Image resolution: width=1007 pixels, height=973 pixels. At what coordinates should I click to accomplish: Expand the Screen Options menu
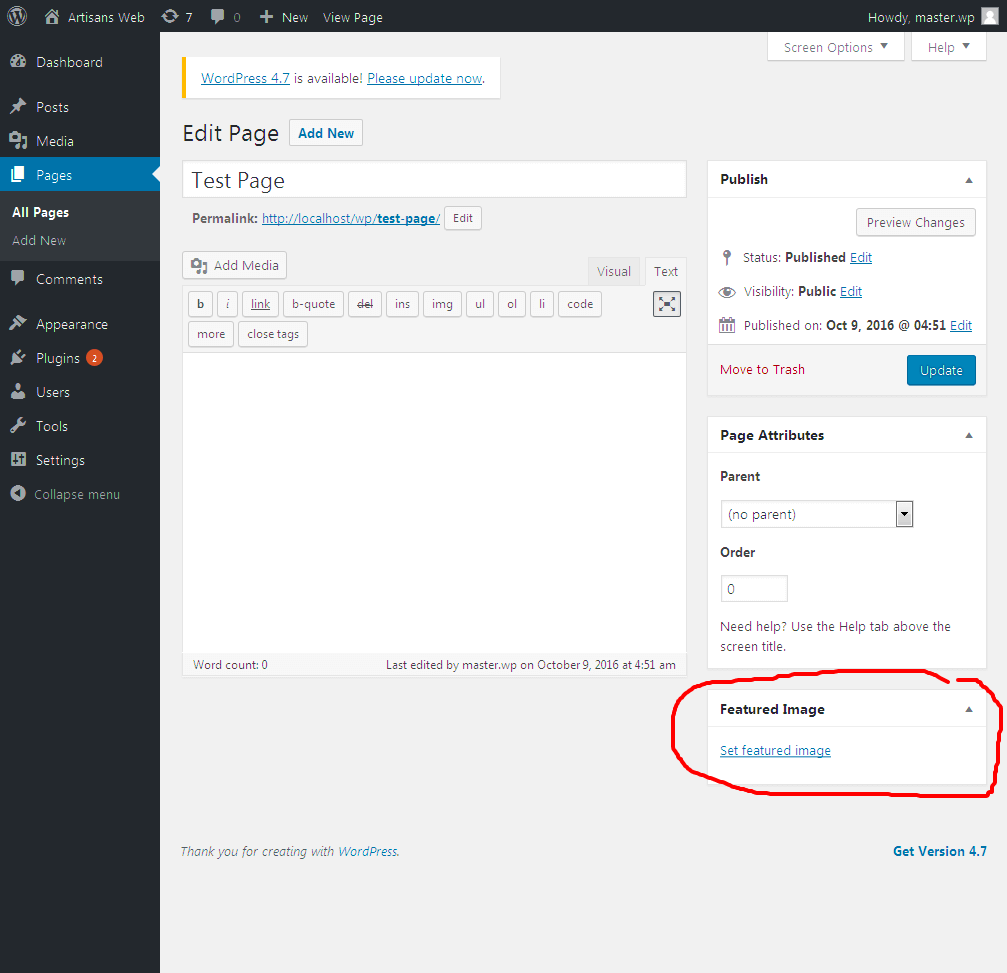[x=836, y=48]
